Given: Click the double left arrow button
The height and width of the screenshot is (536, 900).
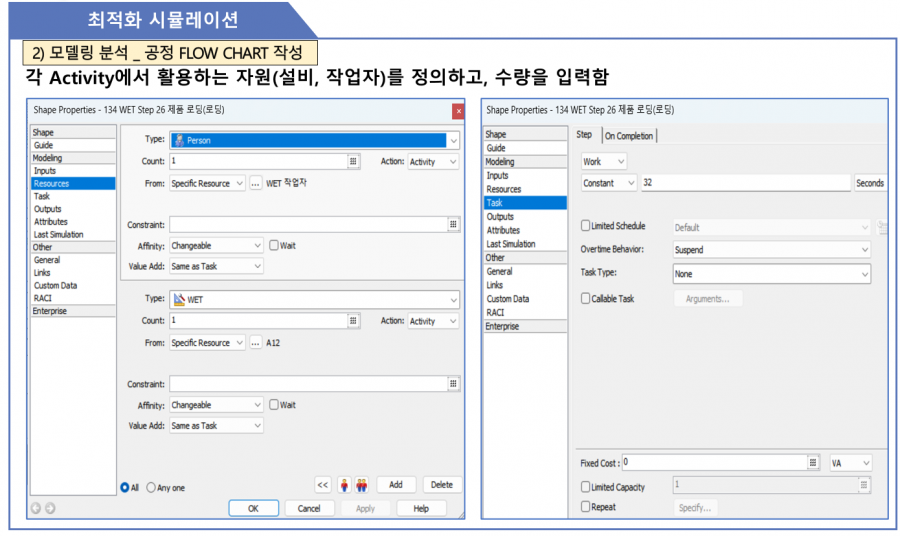Looking at the screenshot, I should coord(322,485).
